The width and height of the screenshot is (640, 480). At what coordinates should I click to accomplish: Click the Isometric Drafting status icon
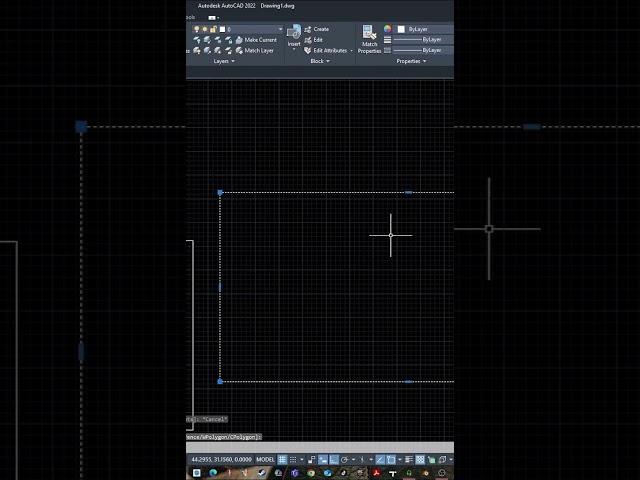tap(362, 460)
